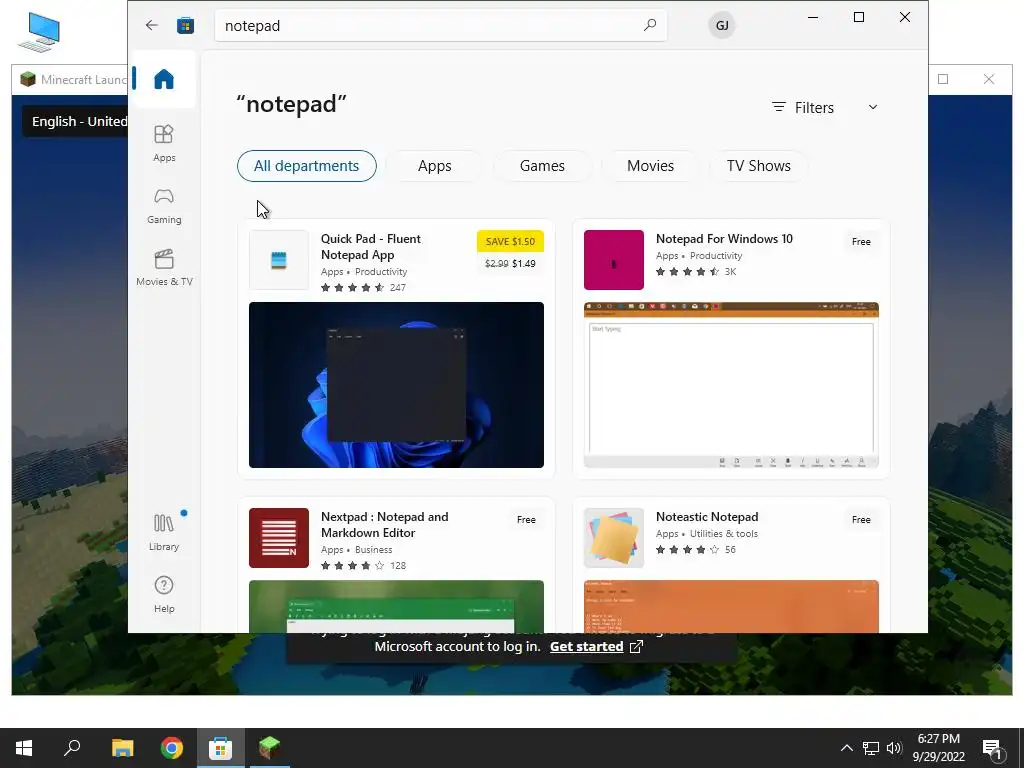Click the 128 ratings on Nextpad
Viewport: 1024px width, 768px height.
pyautogui.click(x=398, y=566)
